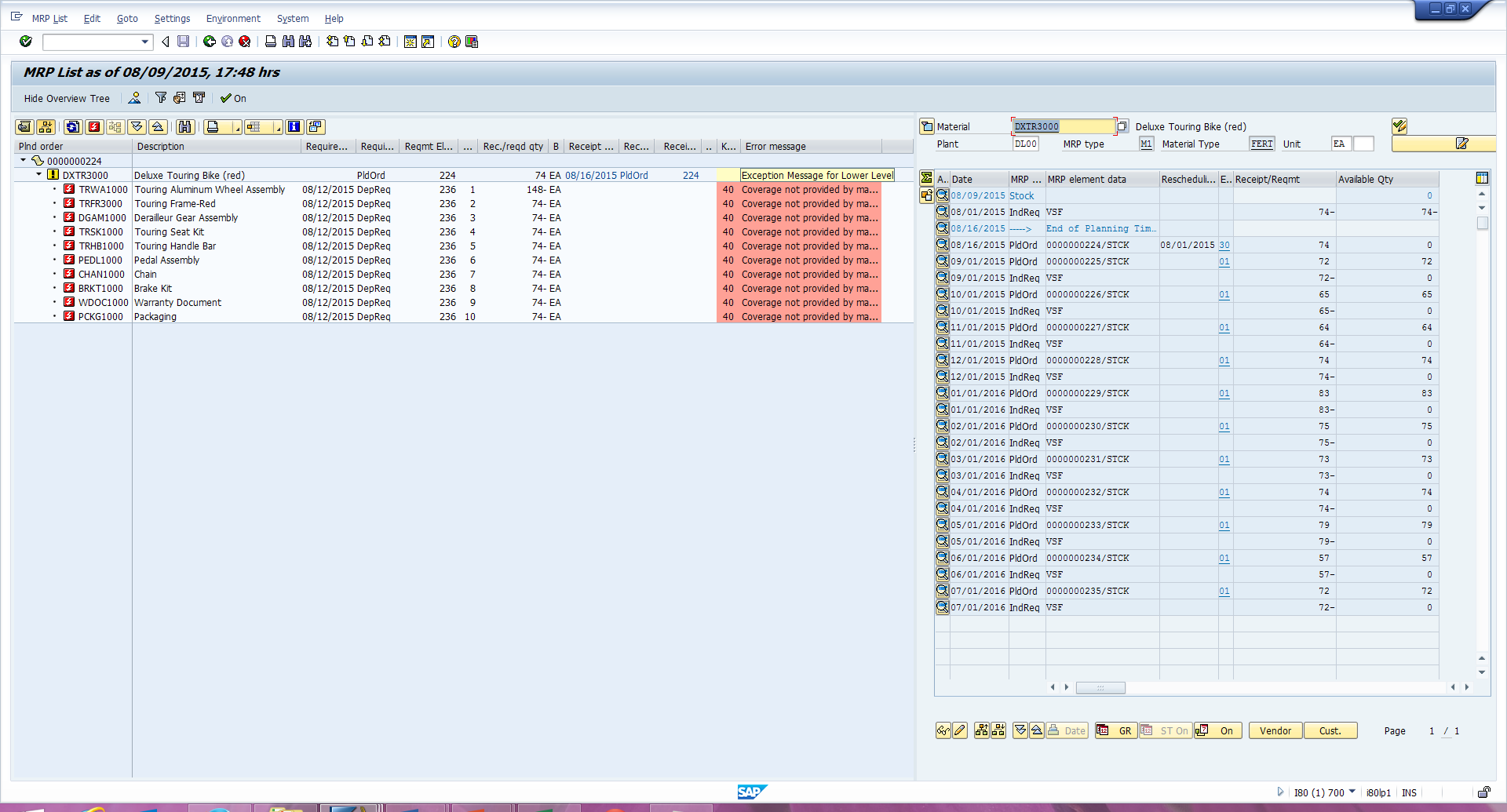Click the pencil Change Element icon at bottom
The image size is (1507, 812).
click(960, 731)
